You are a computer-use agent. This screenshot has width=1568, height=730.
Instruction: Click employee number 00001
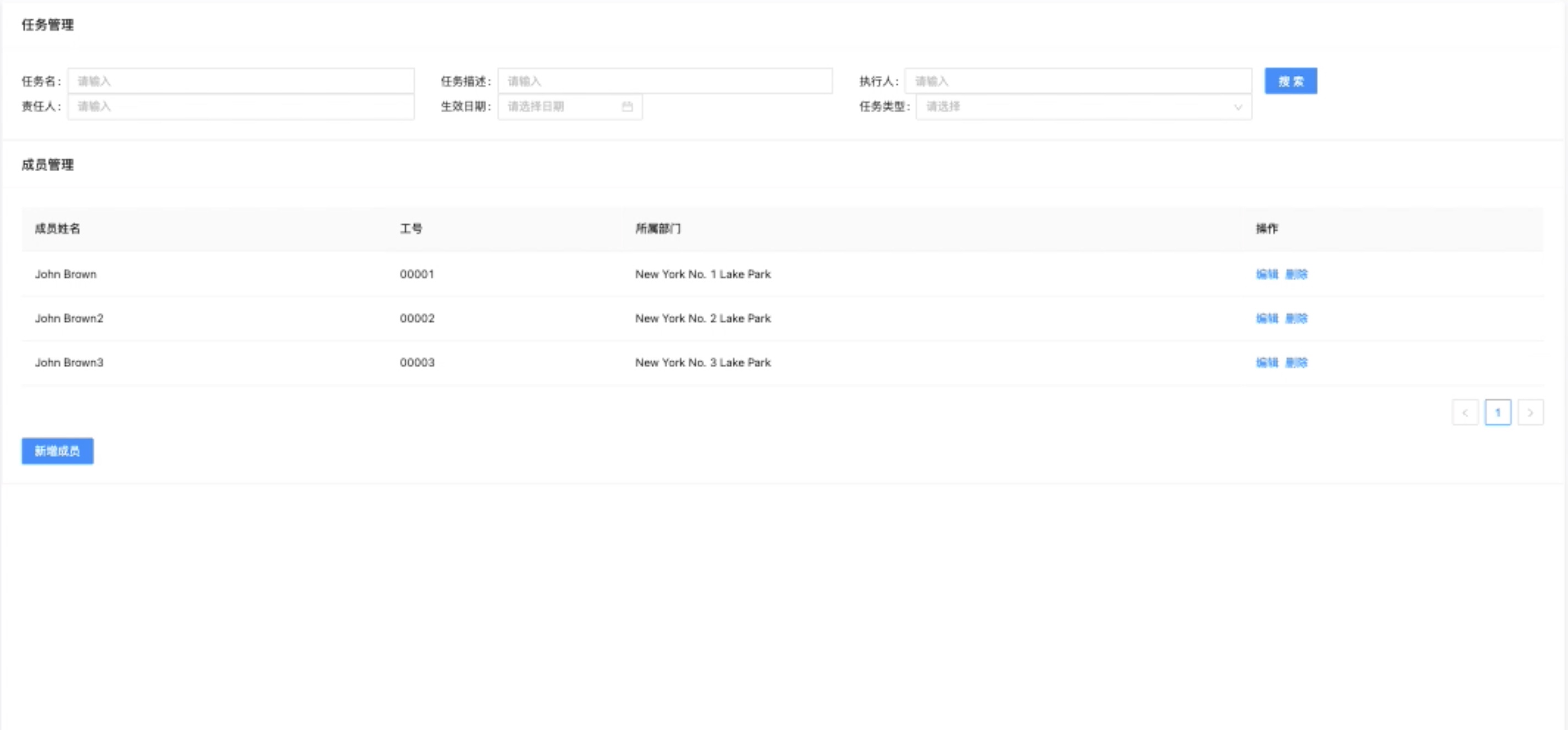(417, 275)
